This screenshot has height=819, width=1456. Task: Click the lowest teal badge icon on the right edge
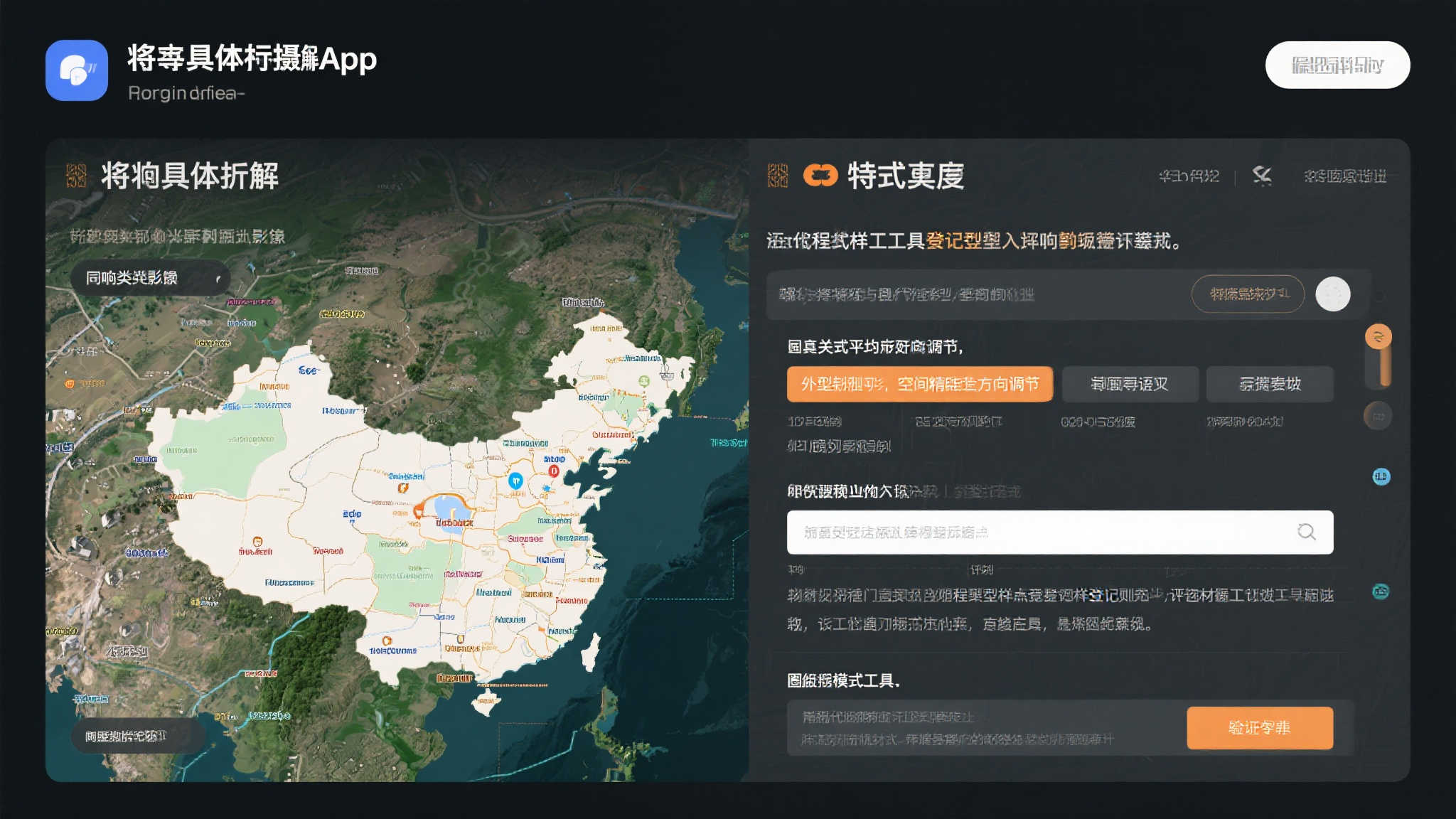point(1380,590)
